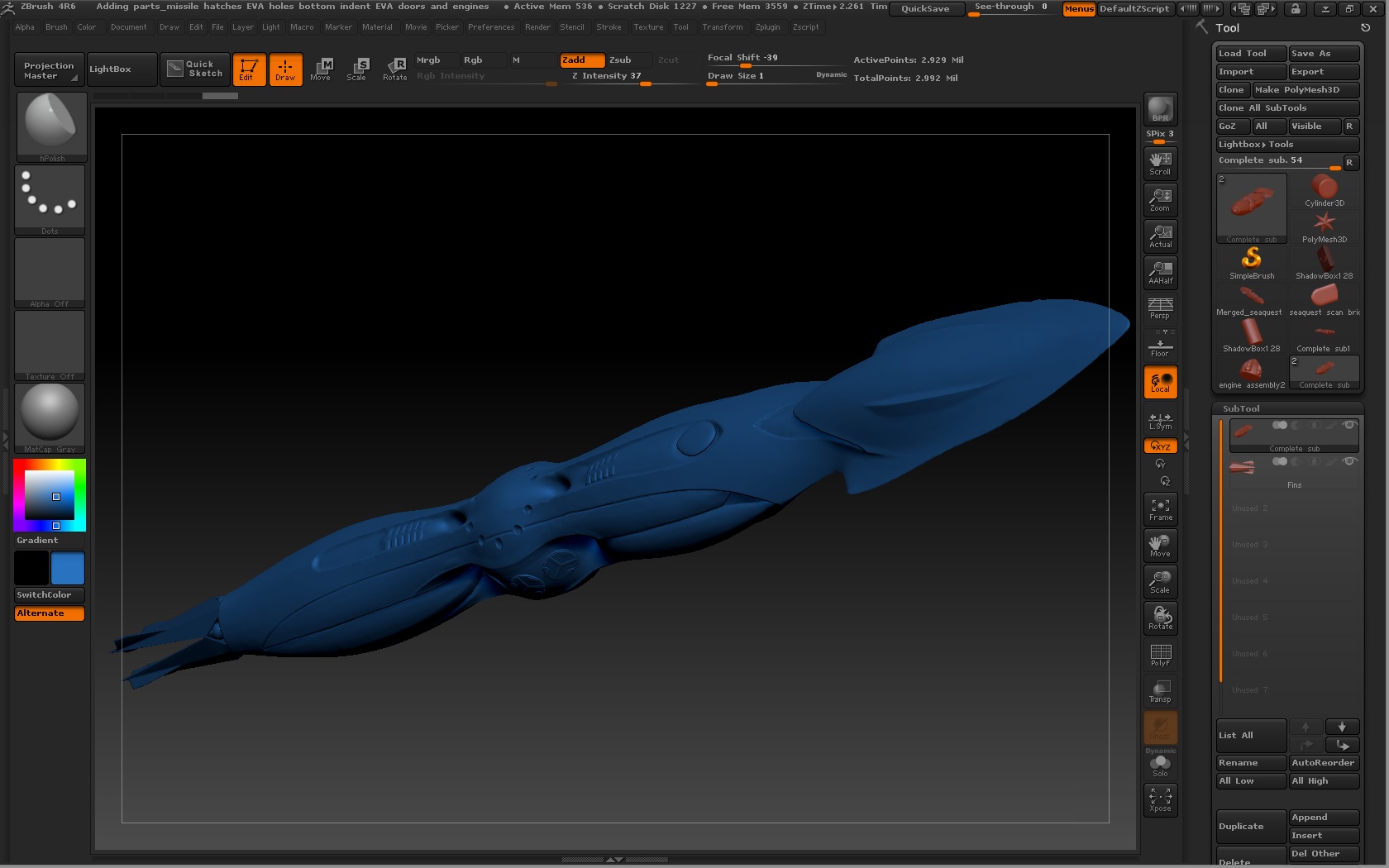This screenshot has height=868, width=1389.
Task: Open the Zplugin menu
Action: pyautogui.click(x=767, y=27)
